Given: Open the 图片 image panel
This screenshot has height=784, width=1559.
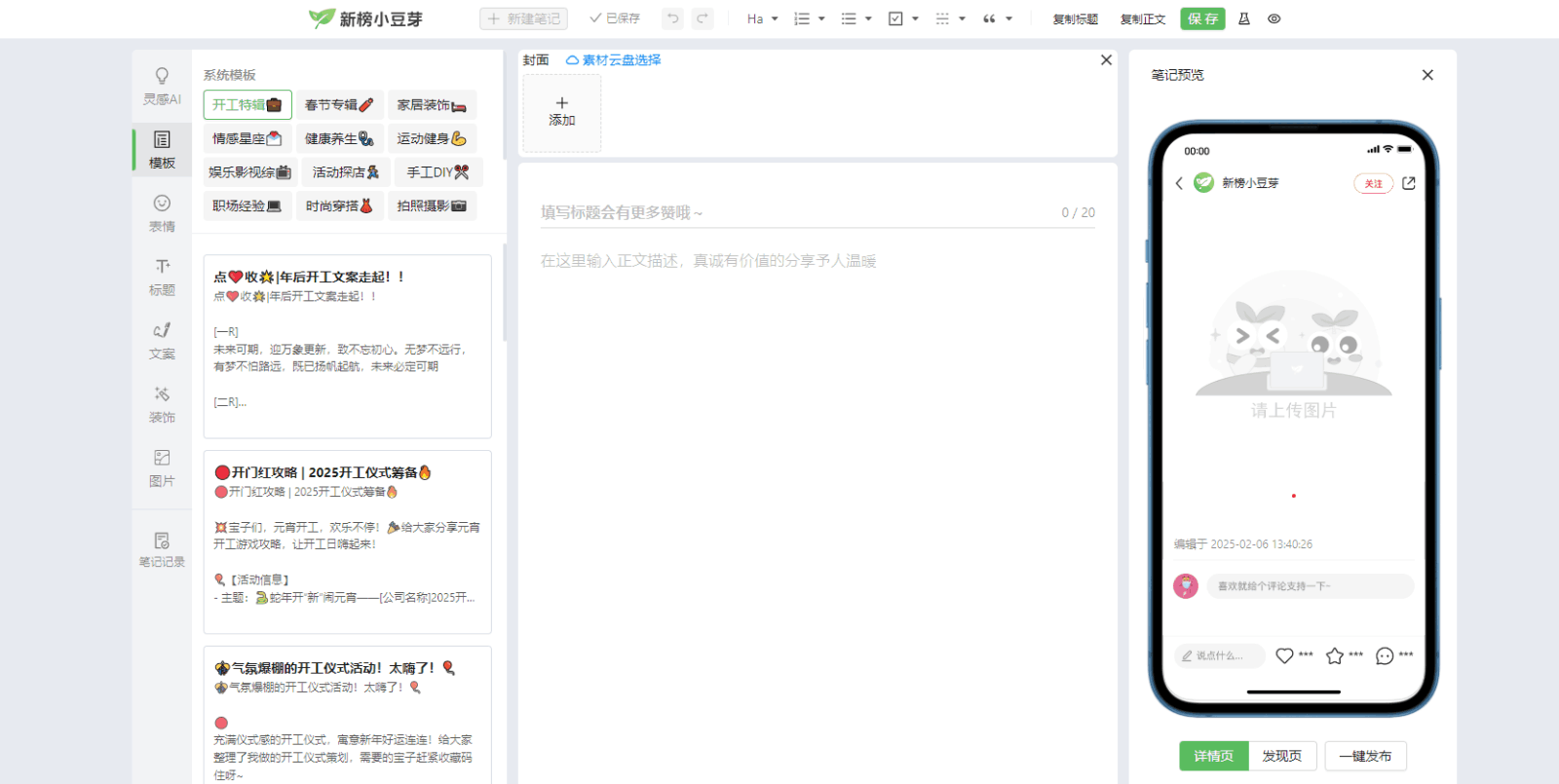Looking at the screenshot, I should coord(162,467).
